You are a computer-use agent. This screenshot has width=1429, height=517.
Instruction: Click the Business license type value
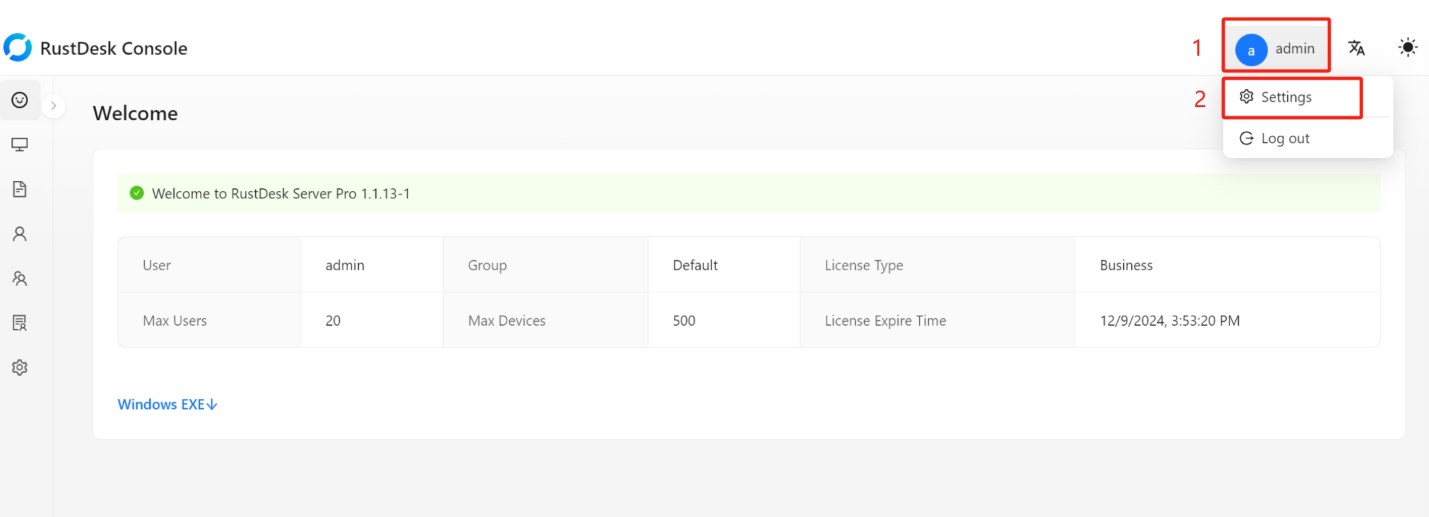pos(1126,265)
